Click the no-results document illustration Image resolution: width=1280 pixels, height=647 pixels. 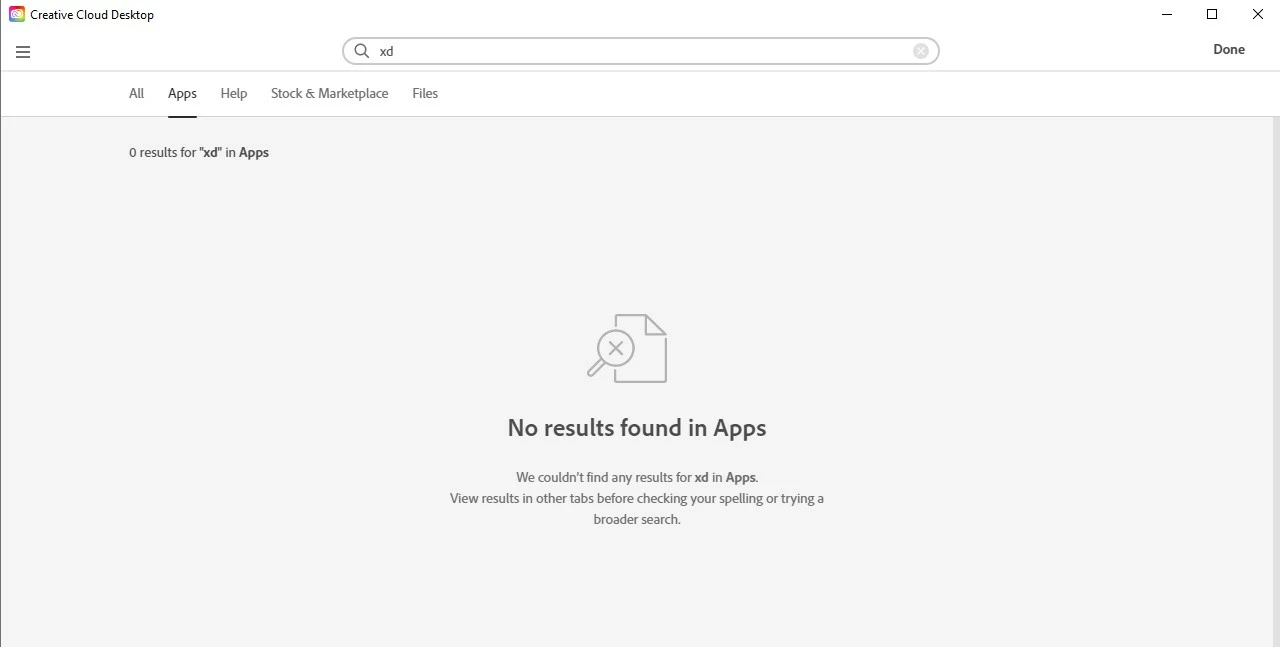pyautogui.click(x=627, y=348)
